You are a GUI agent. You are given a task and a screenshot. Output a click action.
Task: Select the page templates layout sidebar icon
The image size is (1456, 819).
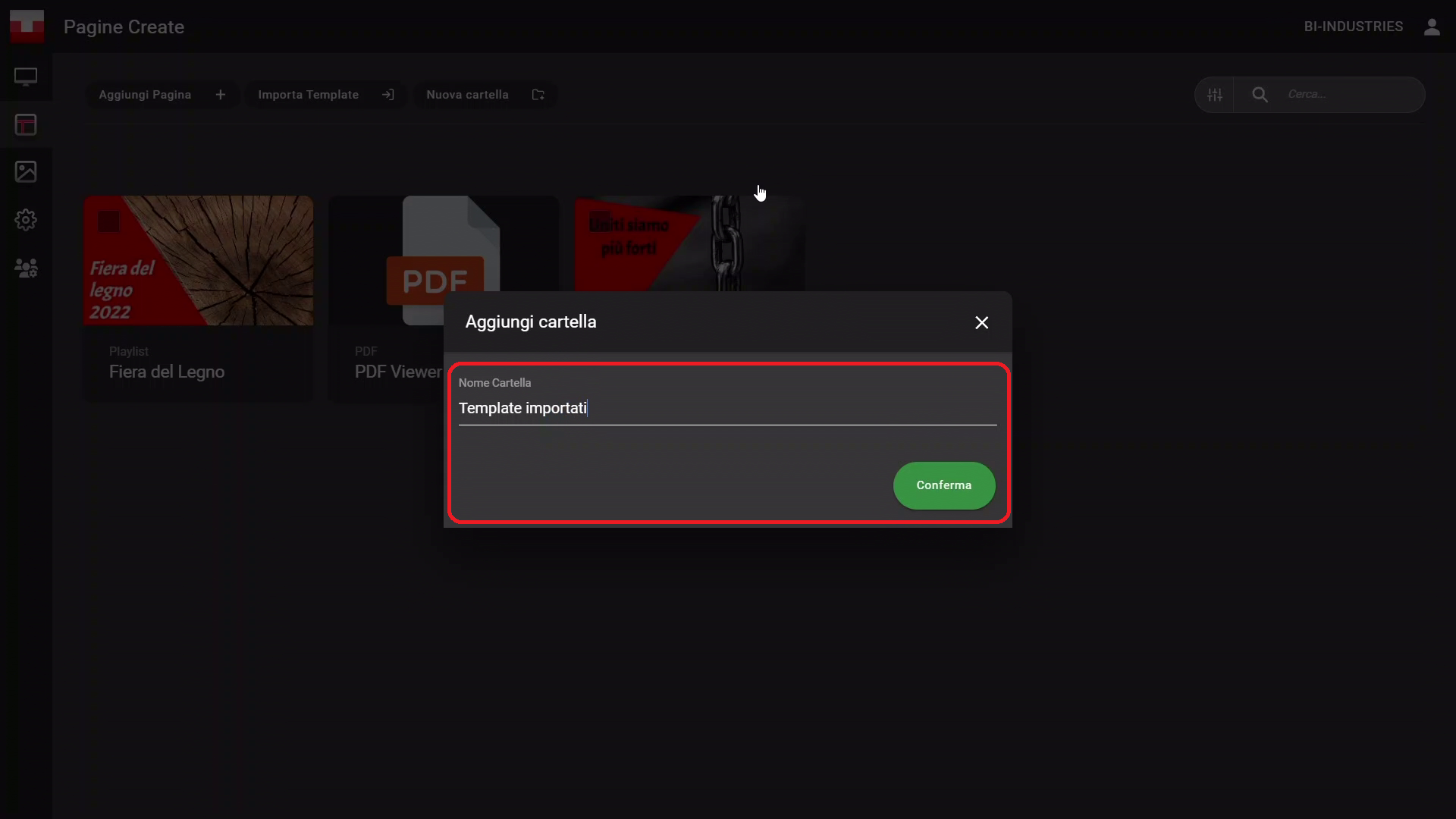(x=26, y=124)
